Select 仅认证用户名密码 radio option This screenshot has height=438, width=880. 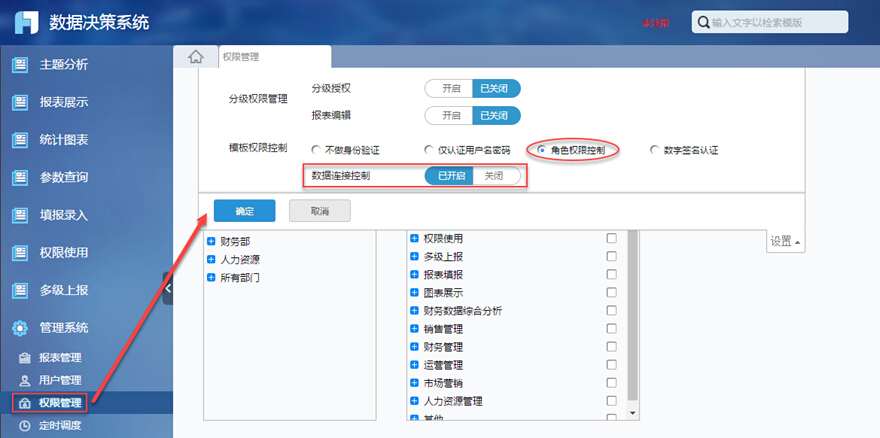pyautogui.click(x=429, y=150)
